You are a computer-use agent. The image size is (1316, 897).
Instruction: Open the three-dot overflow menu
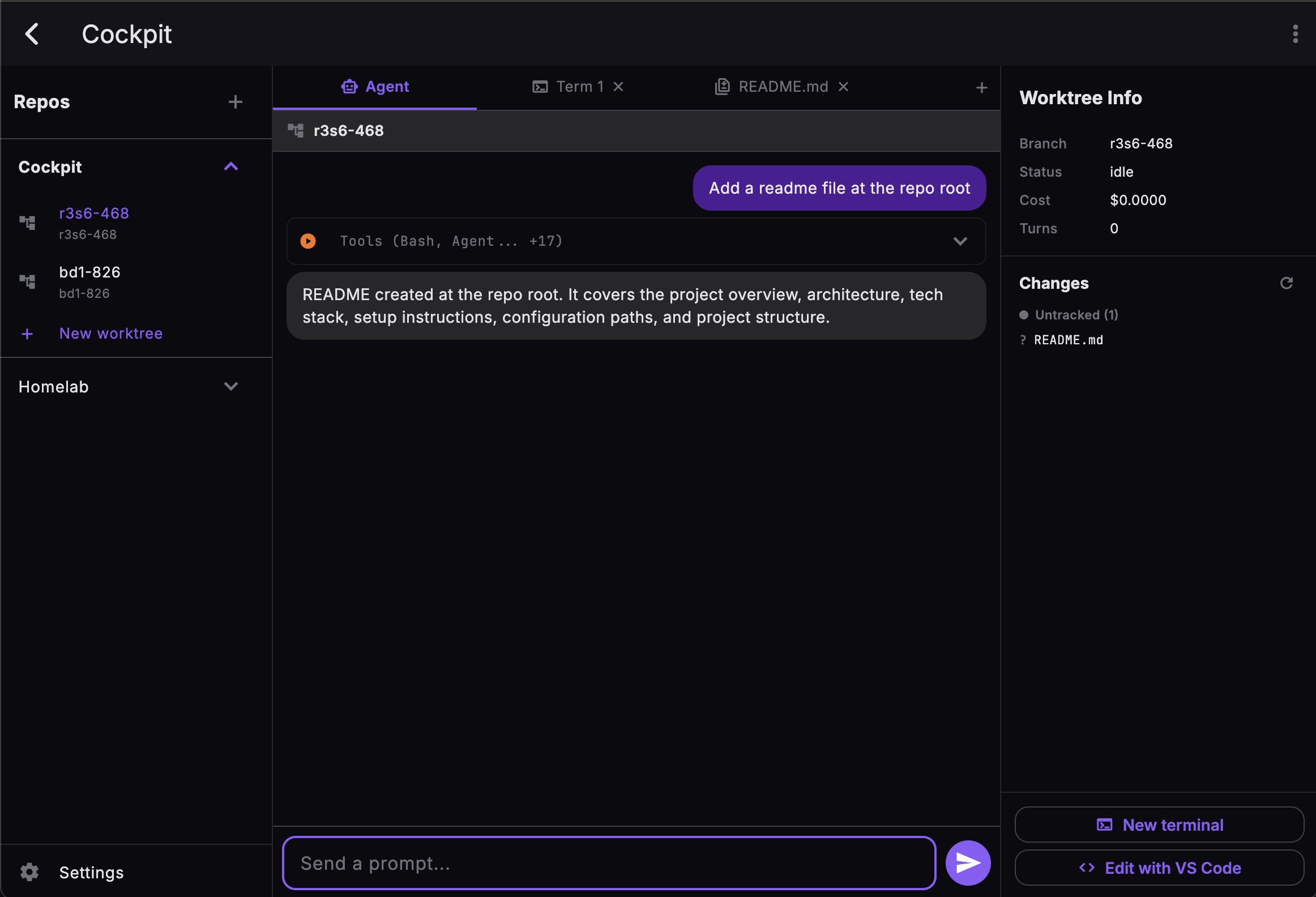[1295, 34]
